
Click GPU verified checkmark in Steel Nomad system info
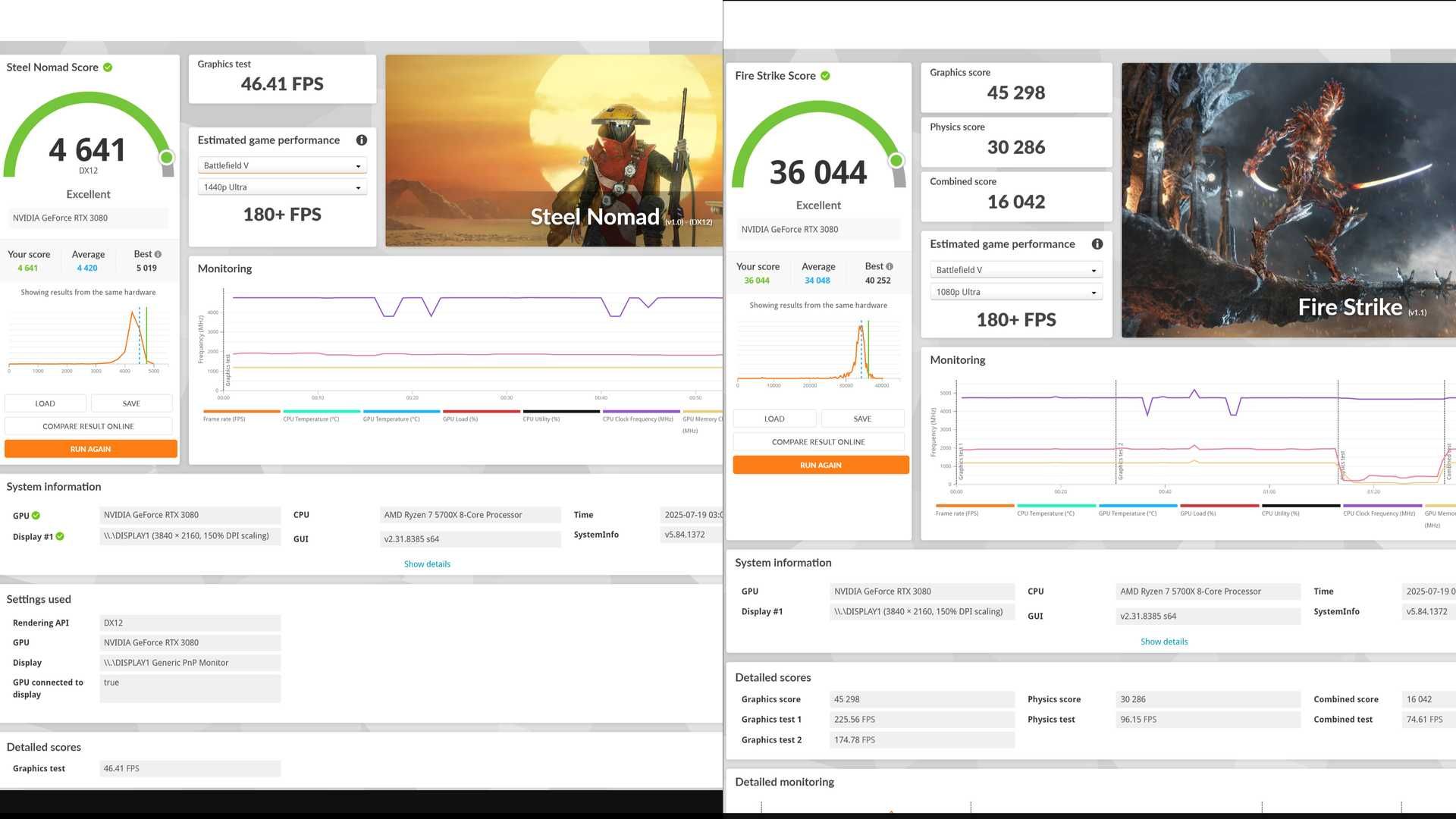(36, 516)
